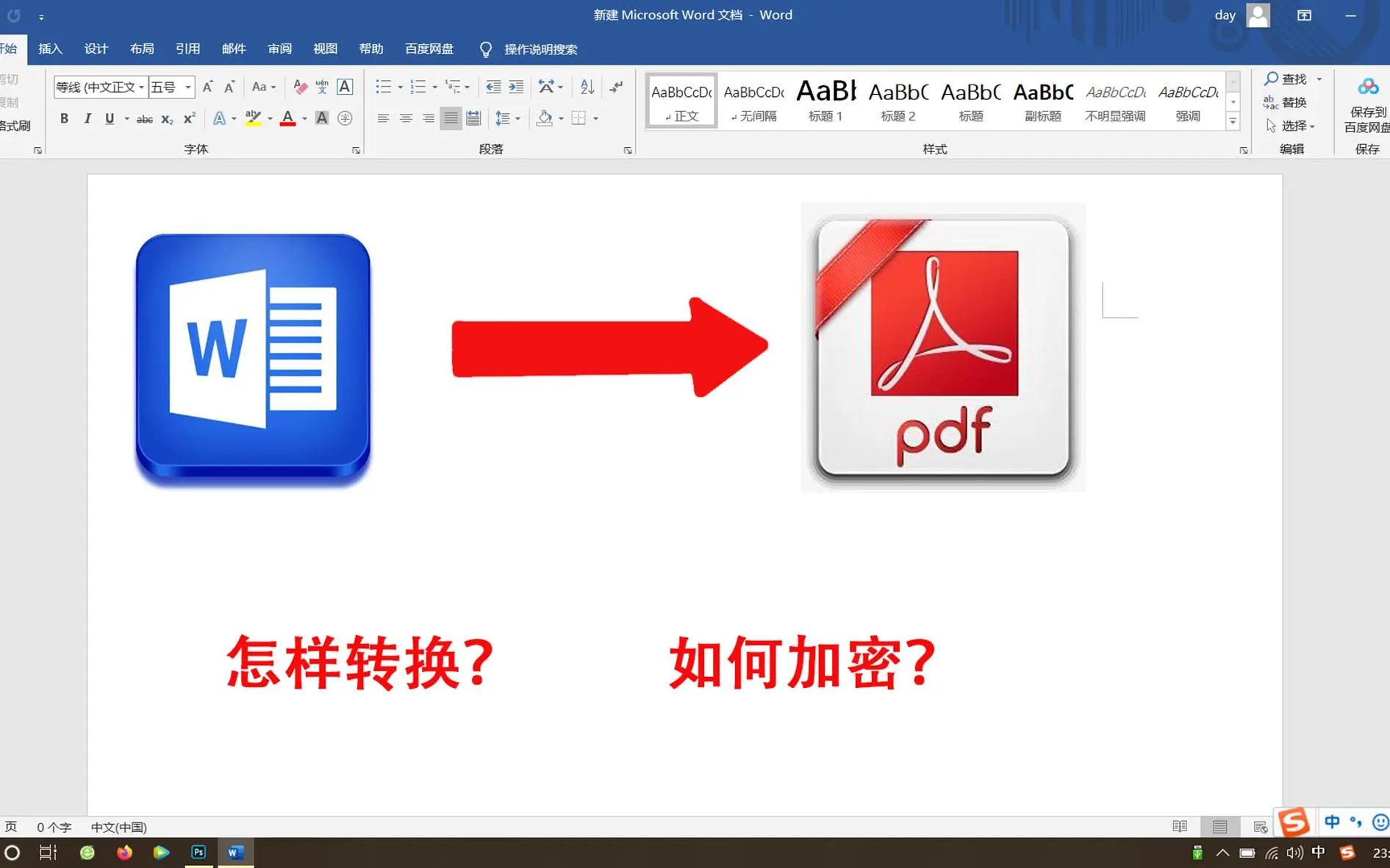Open borders dropdown arrow
The width and height of the screenshot is (1390, 868).
pos(596,118)
